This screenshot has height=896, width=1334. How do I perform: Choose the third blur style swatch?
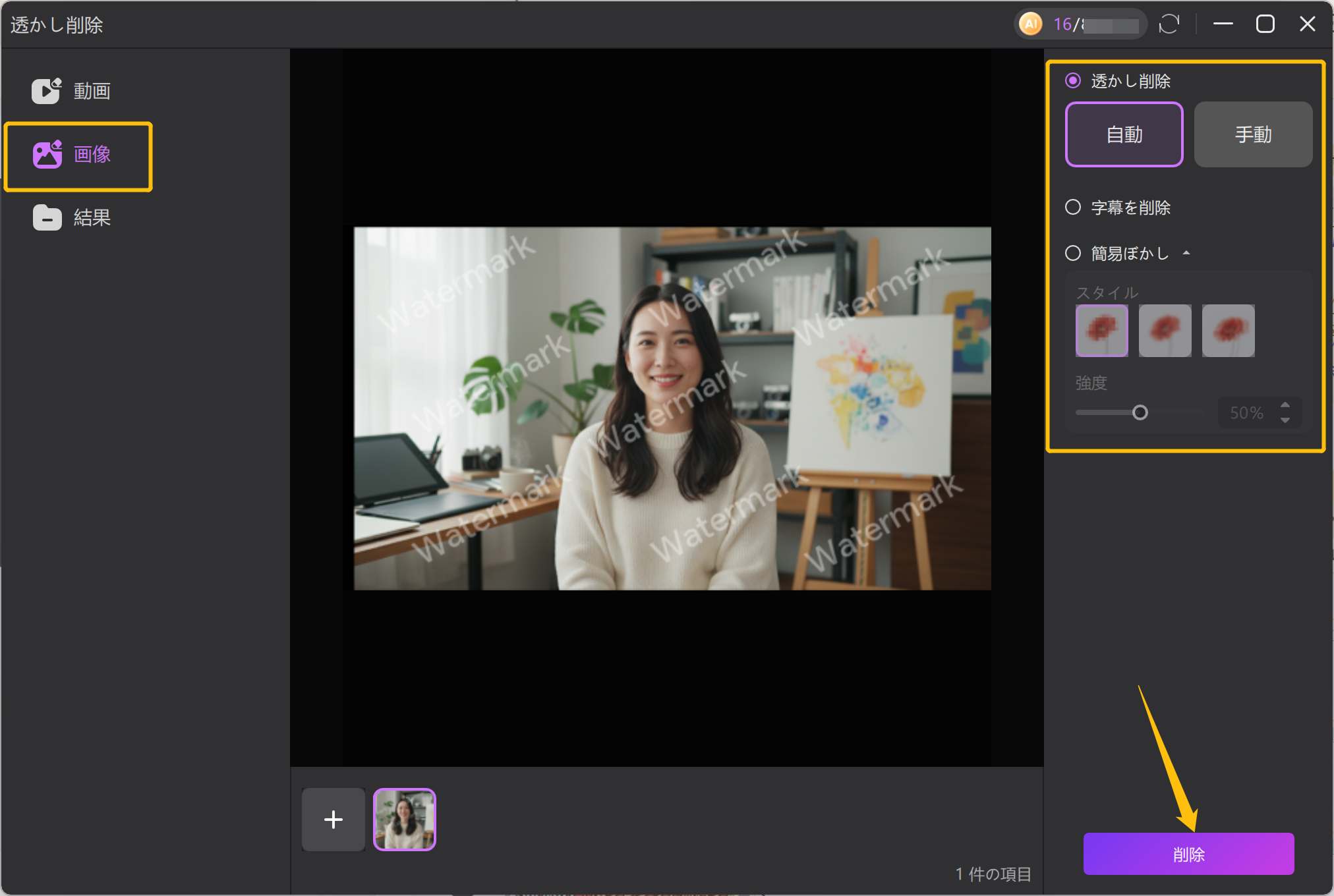coord(1228,330)
